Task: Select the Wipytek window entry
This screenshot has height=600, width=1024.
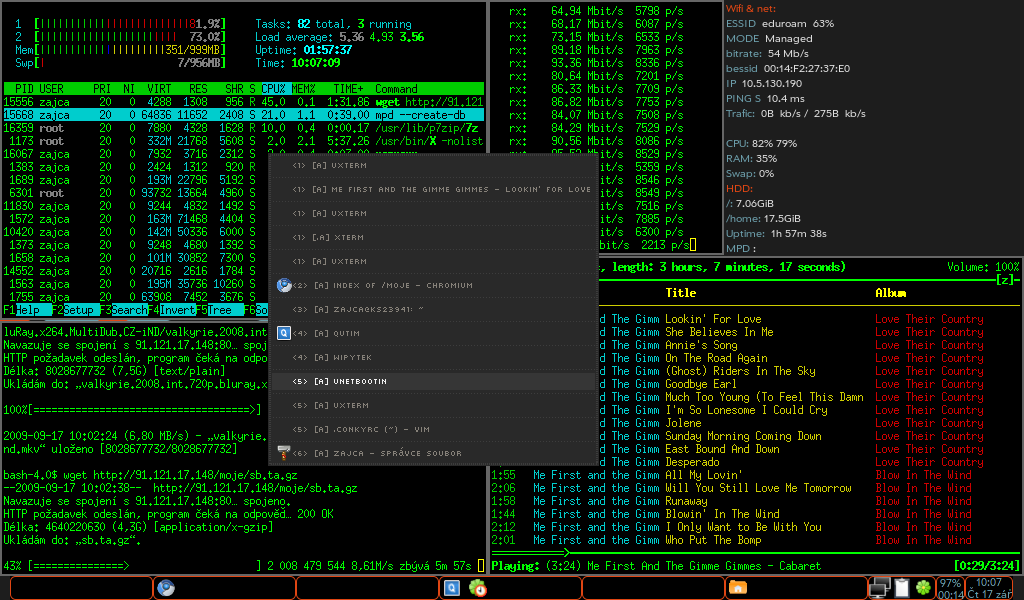Action: [434, 357]
